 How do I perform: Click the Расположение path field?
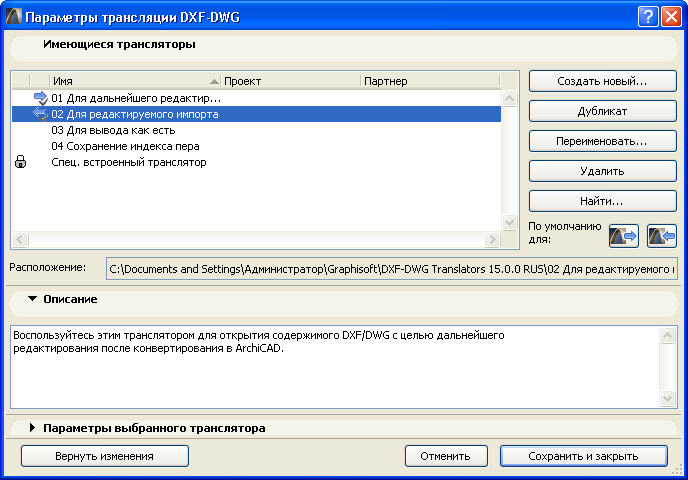click(392, 268)
